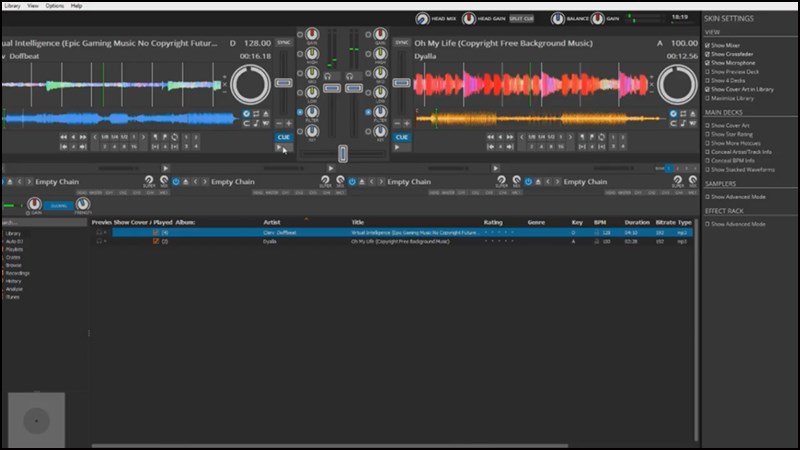This screenshot has height=450, width=800.
Task: Click the left channel MID EQ knob
Action: point(312,73)
